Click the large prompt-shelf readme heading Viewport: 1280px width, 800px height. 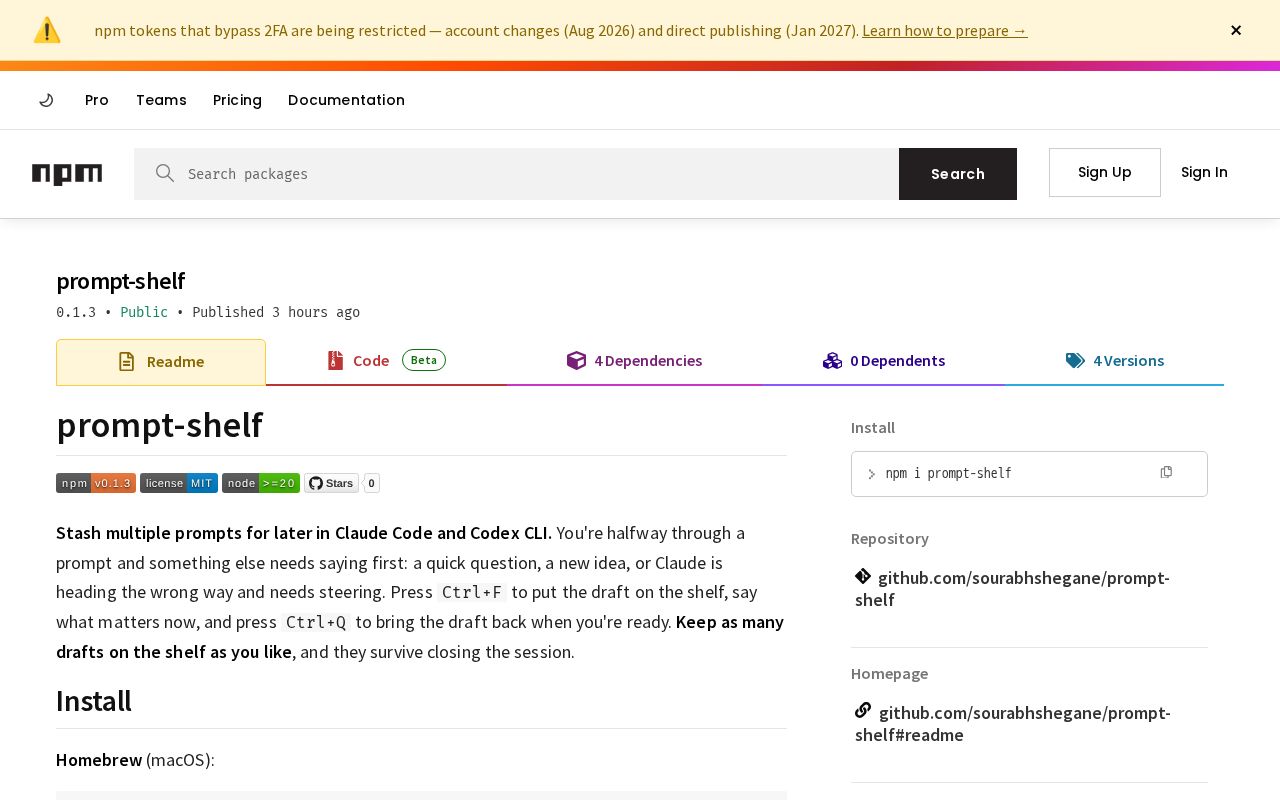pos(159,425)
